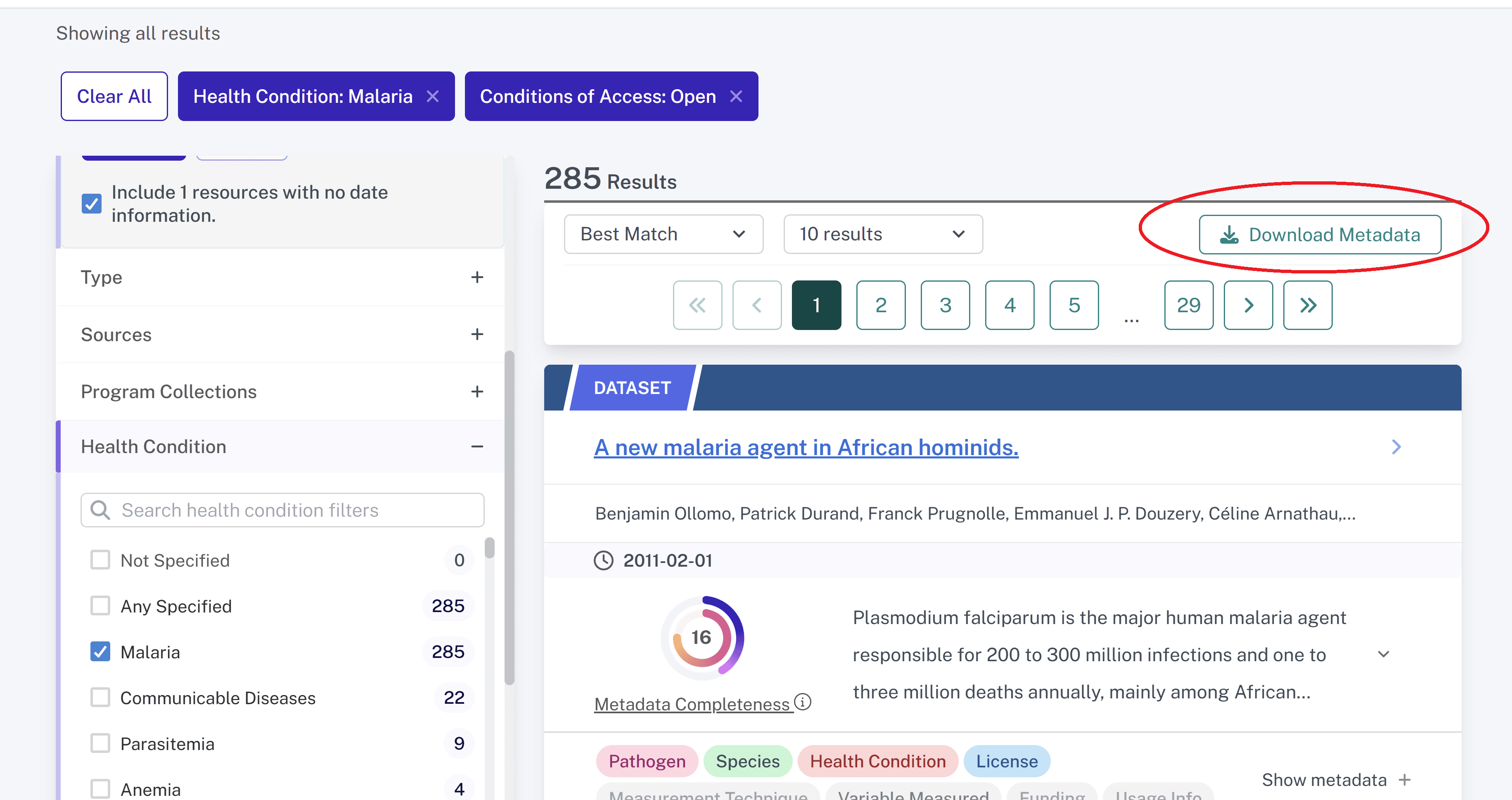The image size is (1512, 800).
Task: Click the 9 count beside Parasitemia
Action: (459, 743)
